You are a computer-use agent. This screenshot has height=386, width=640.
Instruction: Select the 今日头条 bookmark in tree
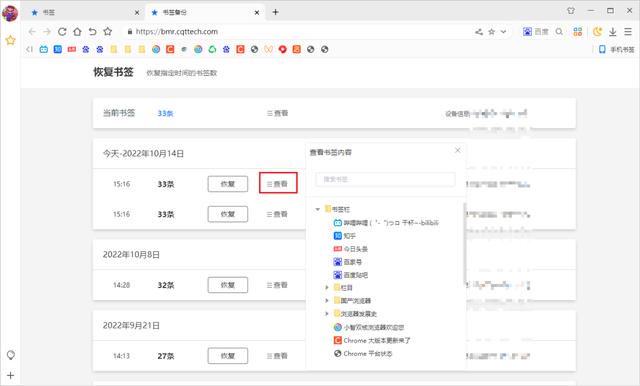click(351, 249)
